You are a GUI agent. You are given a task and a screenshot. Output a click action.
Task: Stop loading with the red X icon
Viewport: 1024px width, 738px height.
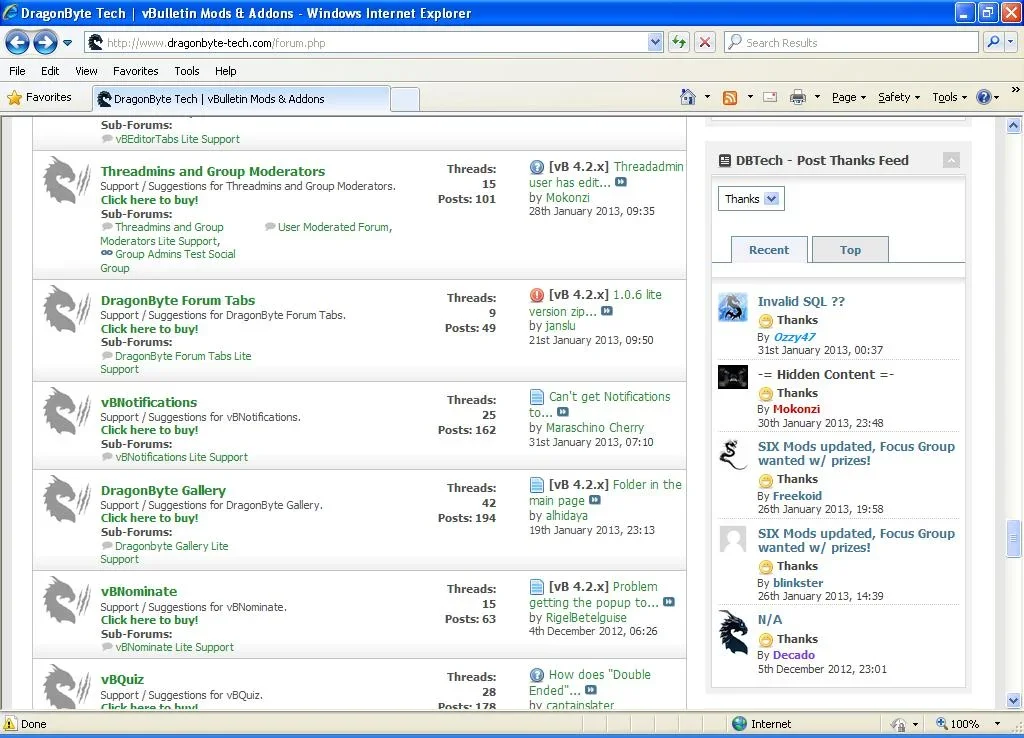[705, 42]
